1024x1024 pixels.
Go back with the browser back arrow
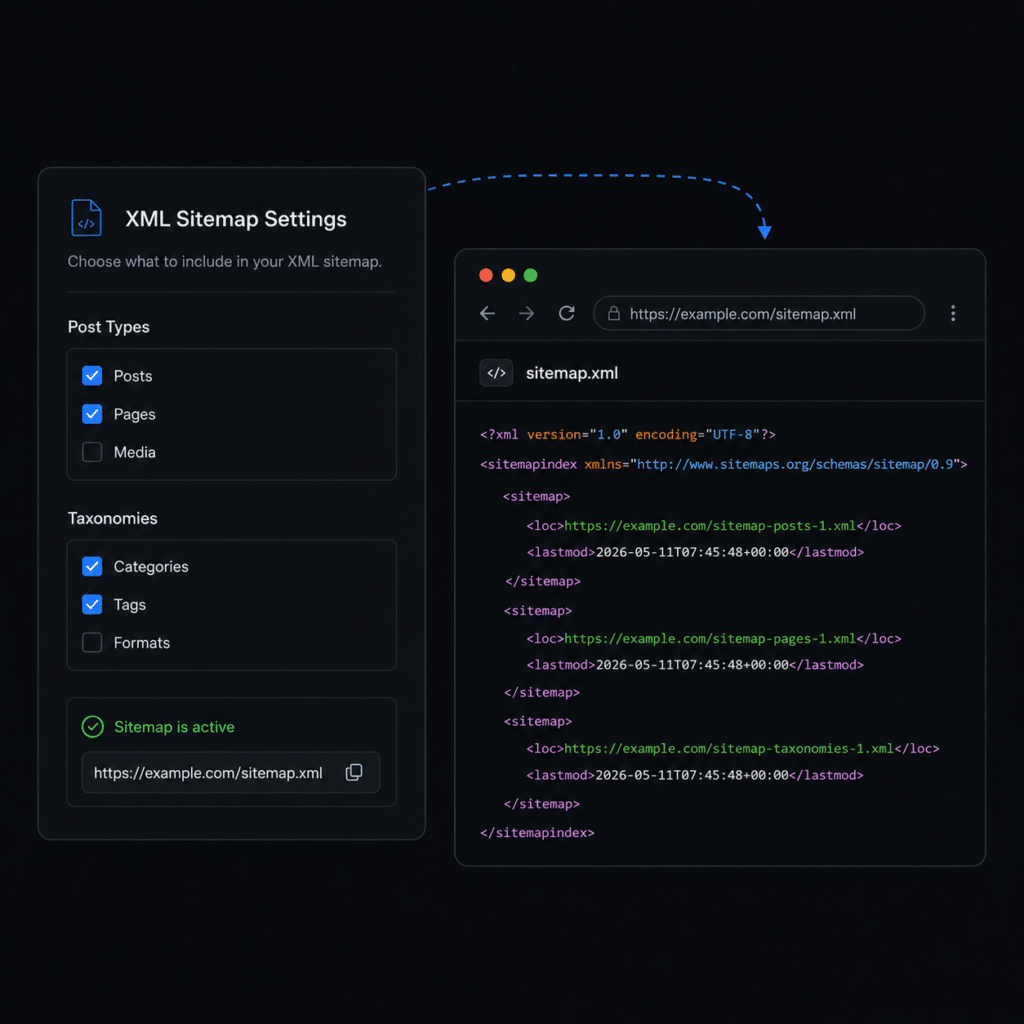487,313
